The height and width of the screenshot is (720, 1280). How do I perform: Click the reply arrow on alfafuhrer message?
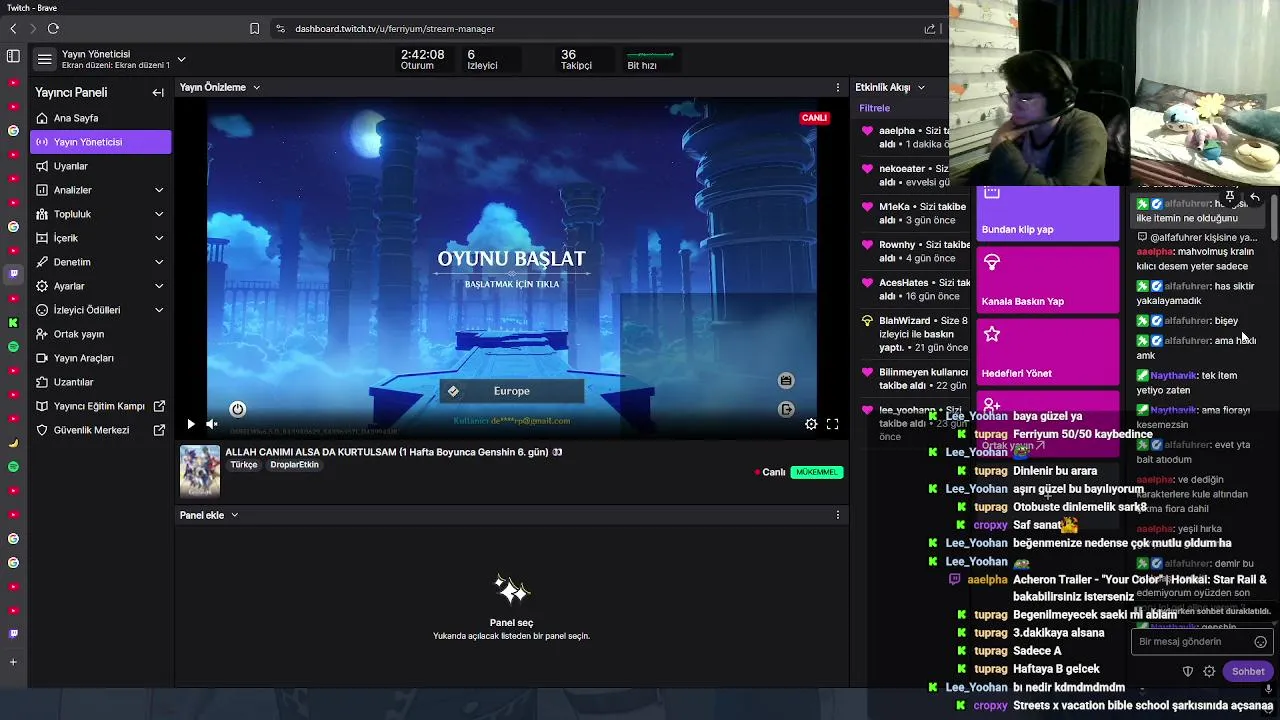(x=1255, y=197)
